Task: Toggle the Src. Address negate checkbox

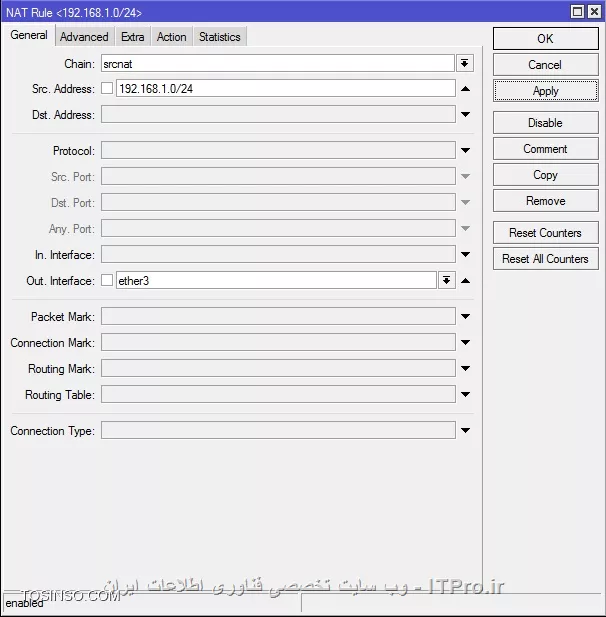Action: [107, 88]
